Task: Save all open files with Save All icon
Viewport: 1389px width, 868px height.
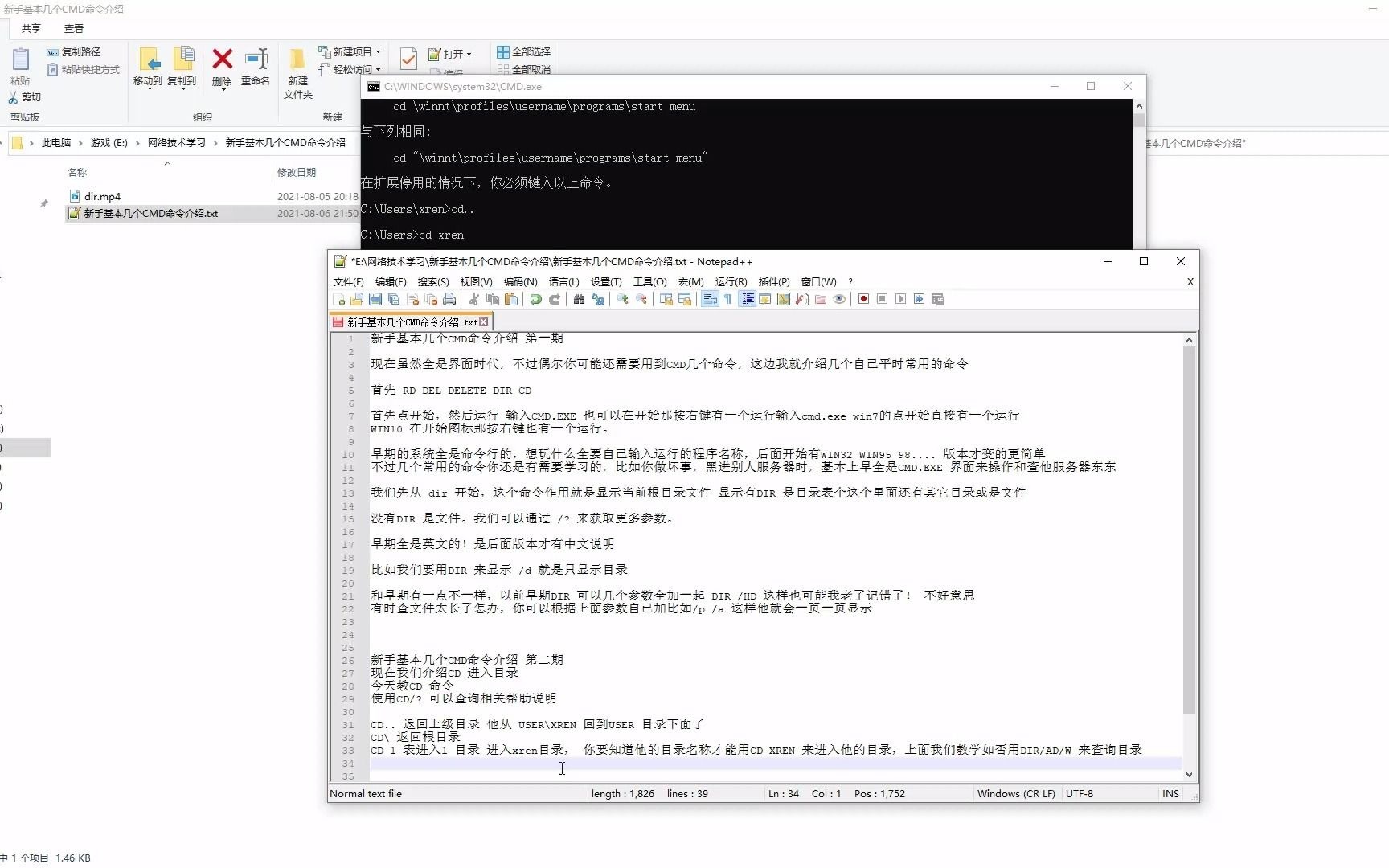Action: tap(394, 299)
